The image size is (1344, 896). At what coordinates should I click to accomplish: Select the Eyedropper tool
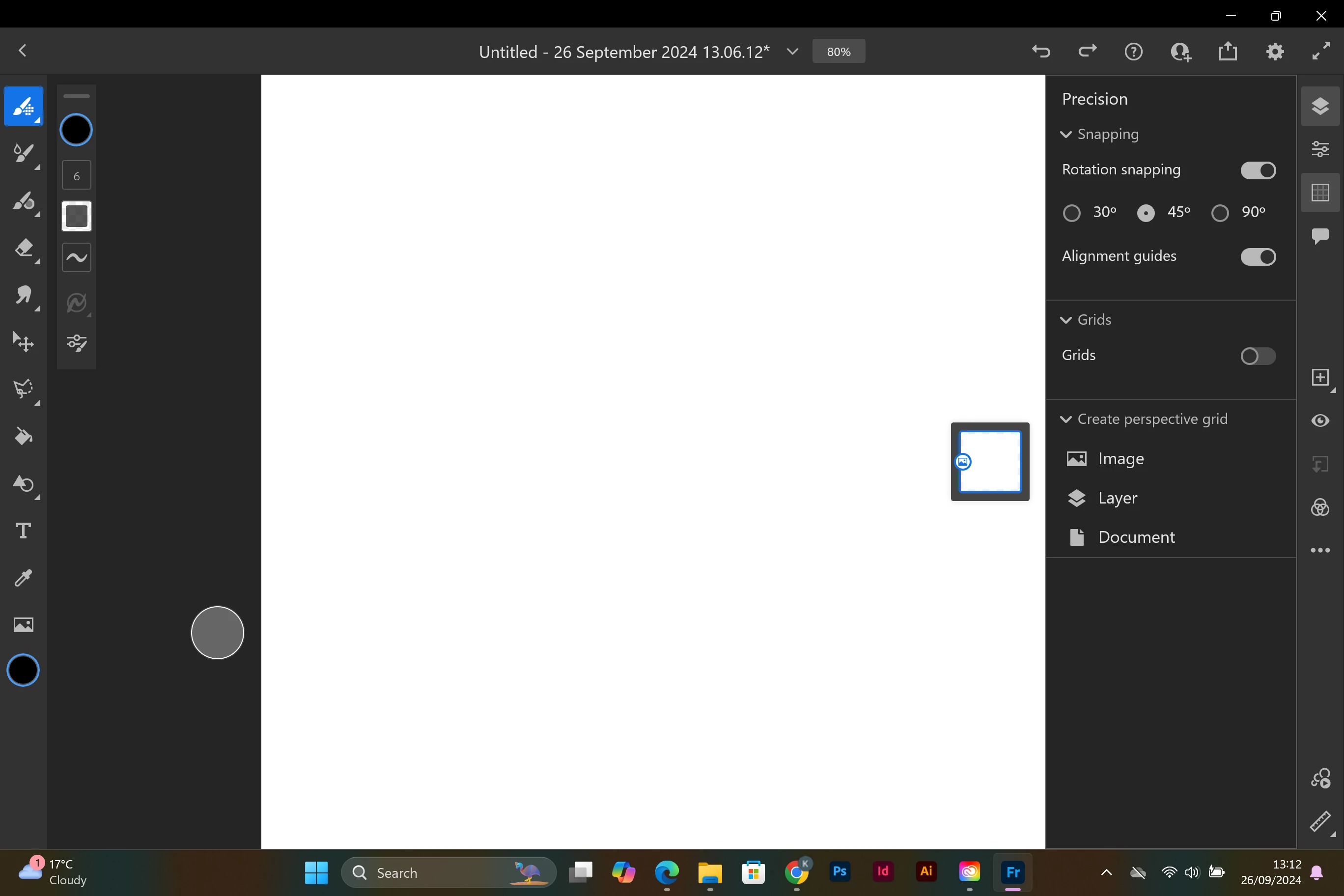pyautogui.click(x=24, y=578)
